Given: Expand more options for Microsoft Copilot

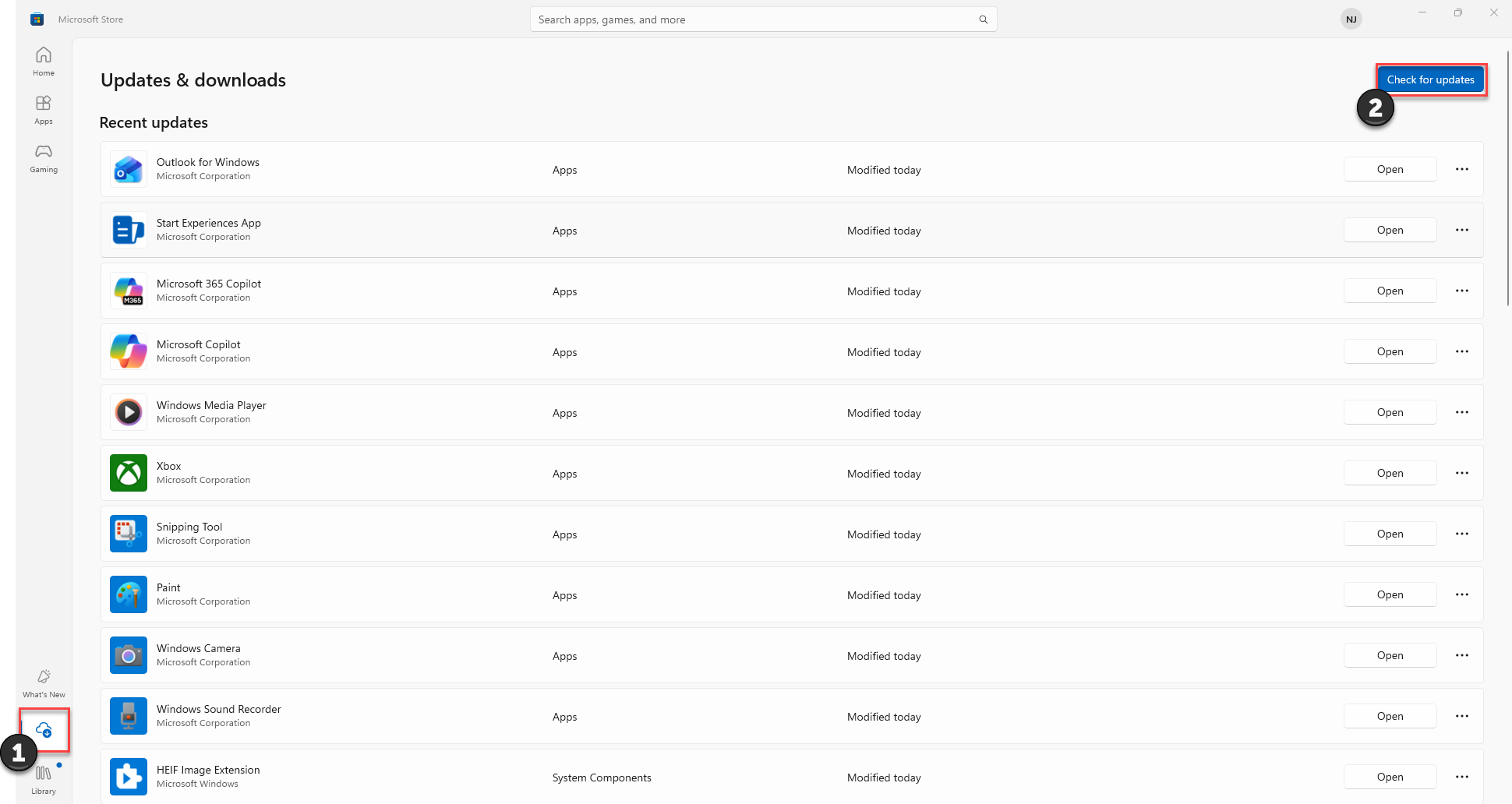Looking at the screenshot, I should click(1461, 351).
